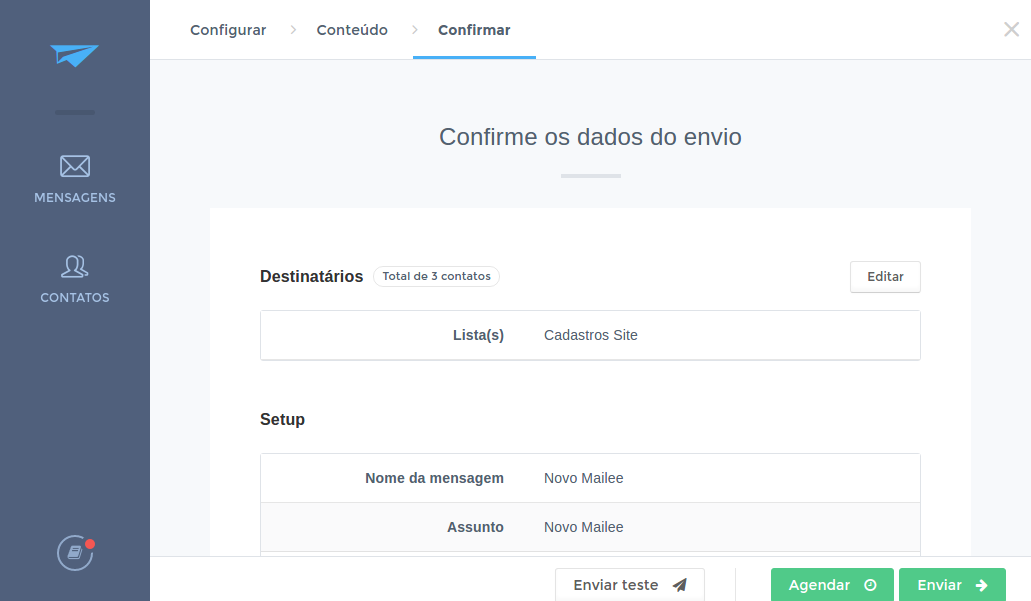The height and width of the screenshot is (601, 1031).
Task: Open the book icon with red notification dot
Action: coord(75,552)
